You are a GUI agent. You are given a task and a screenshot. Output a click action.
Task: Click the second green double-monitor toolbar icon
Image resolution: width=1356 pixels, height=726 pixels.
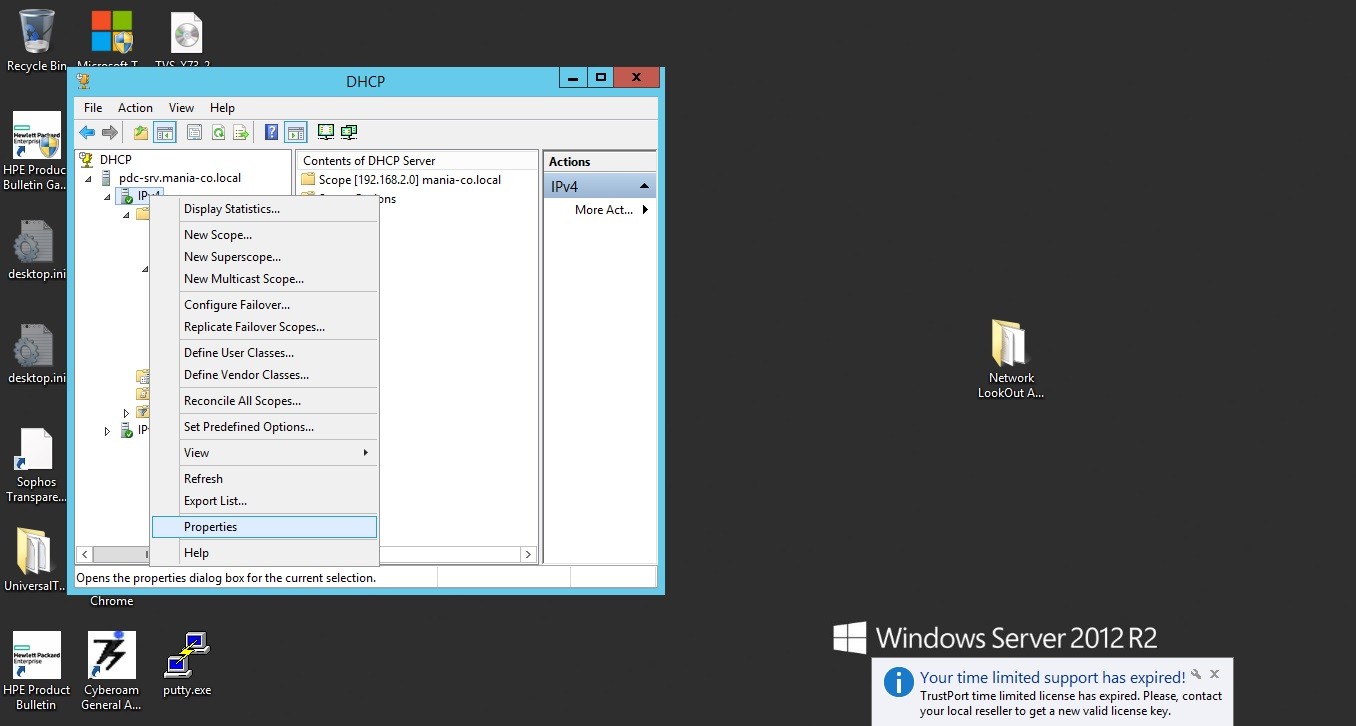click(x=349, y=132)
